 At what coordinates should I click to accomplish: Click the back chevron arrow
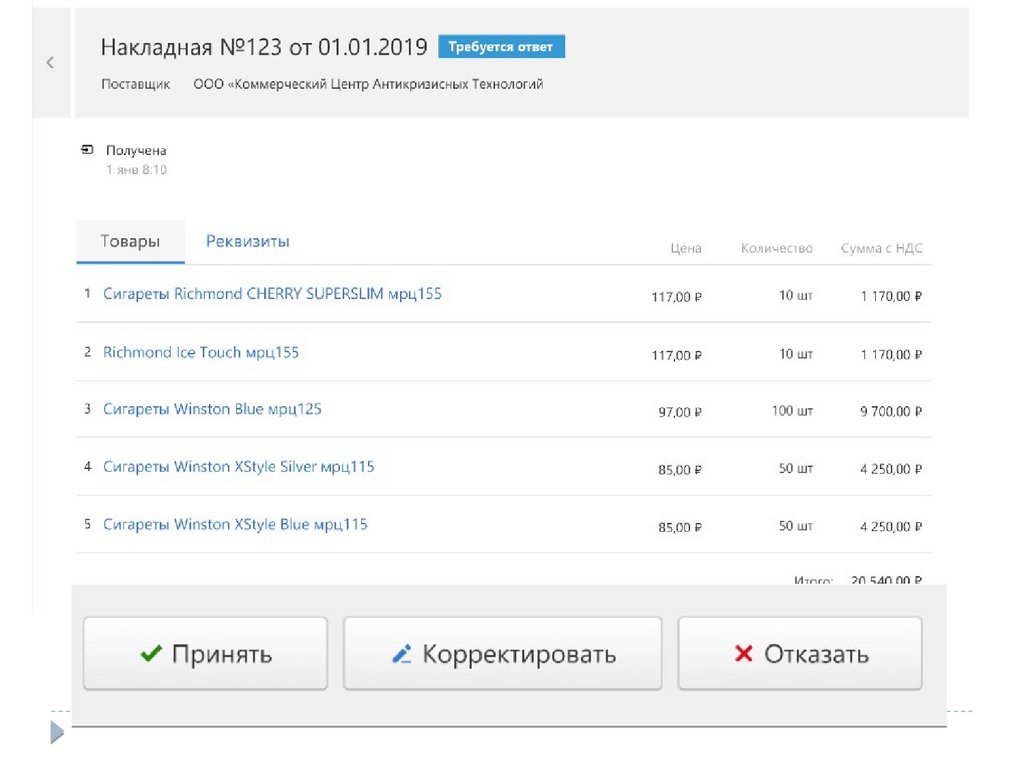click(x=50, y=63)
